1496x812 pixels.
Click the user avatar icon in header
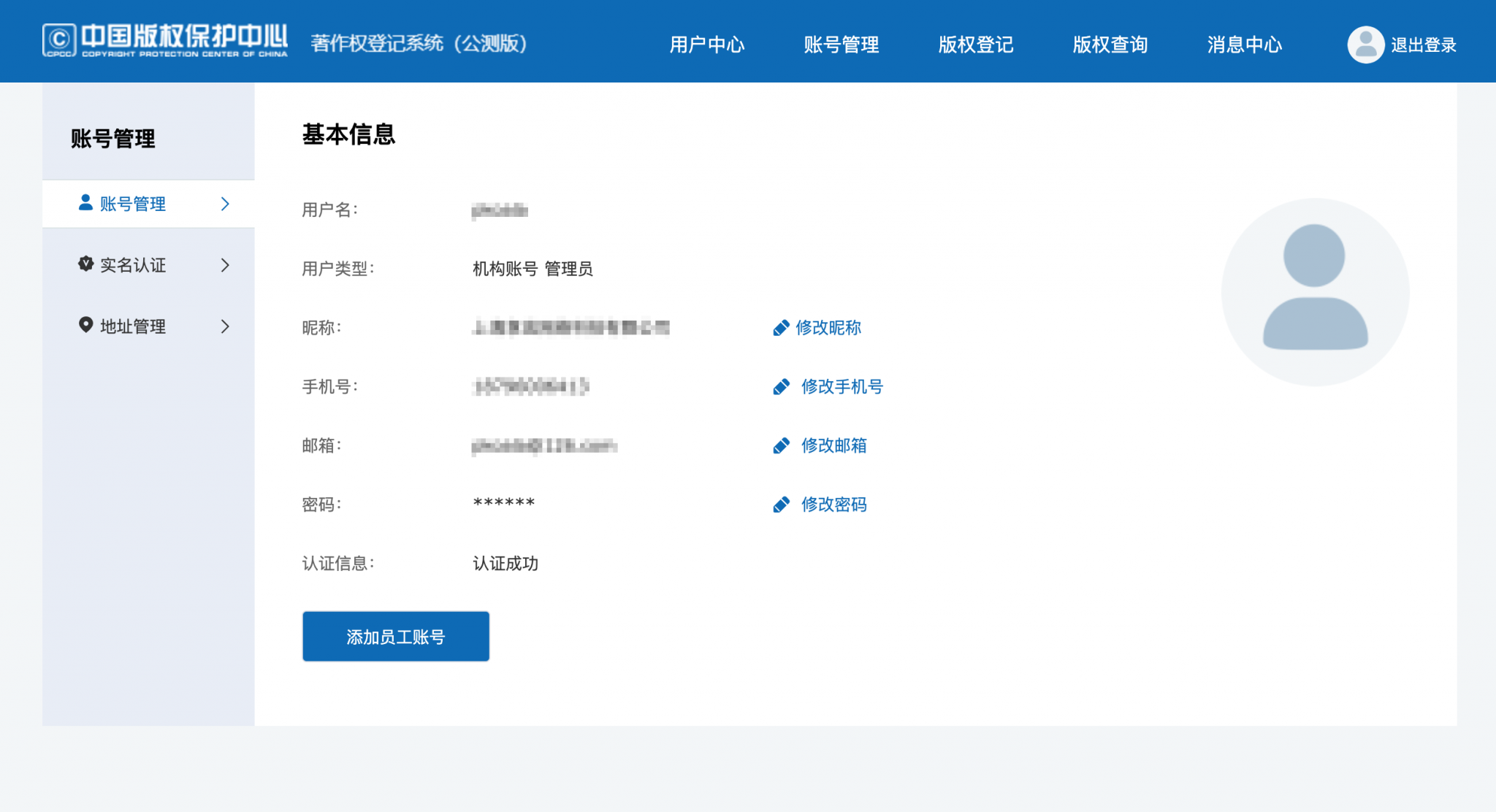click(1365, 45)
